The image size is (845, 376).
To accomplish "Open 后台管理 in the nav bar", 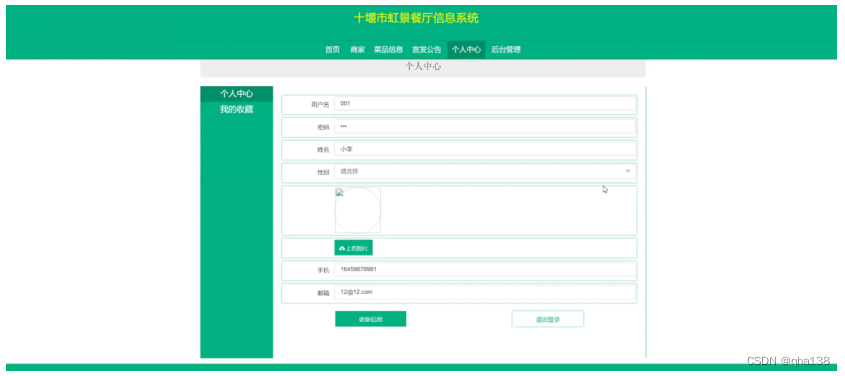I will coord(506,50).
